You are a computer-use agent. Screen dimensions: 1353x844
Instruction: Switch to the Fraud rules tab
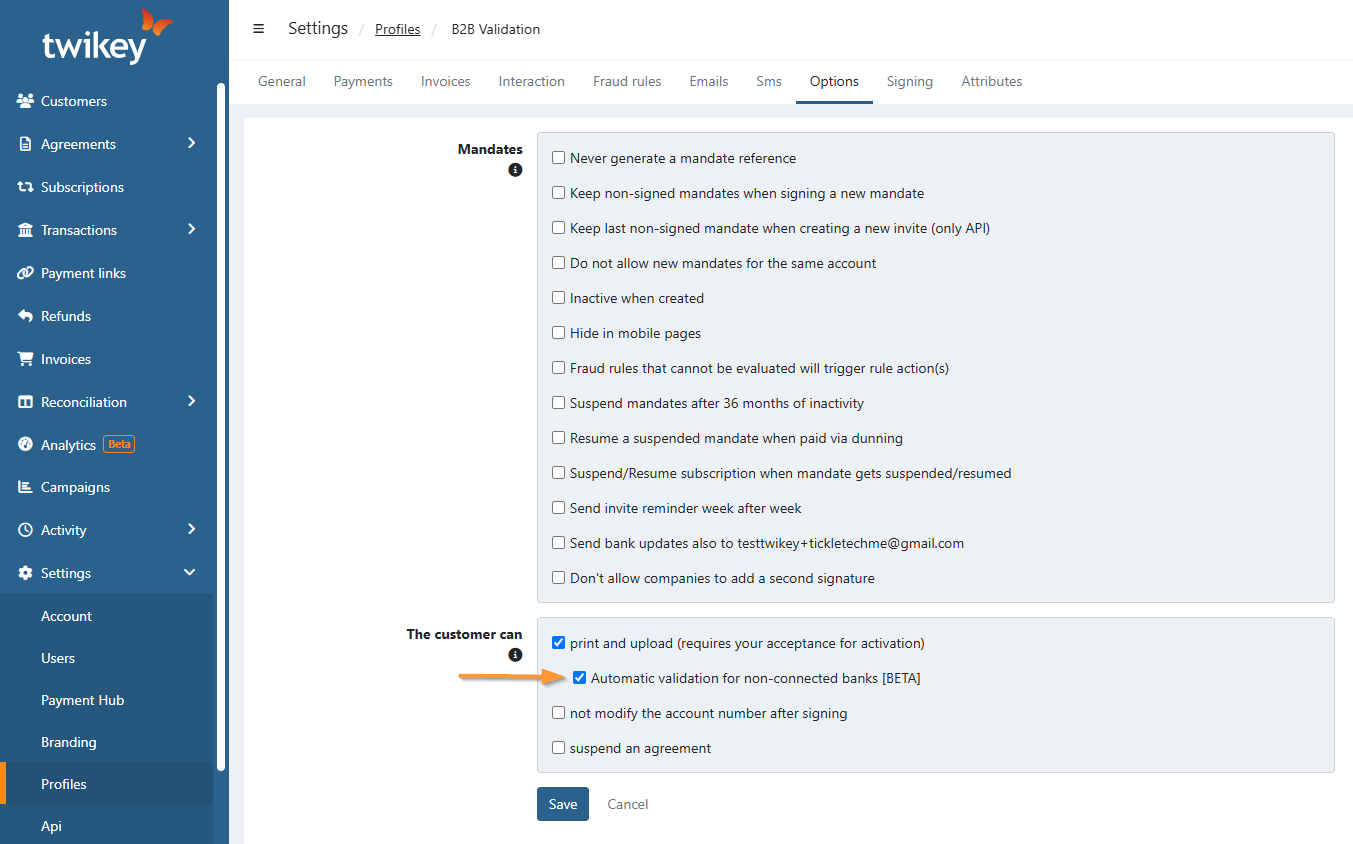pos(626,82)
